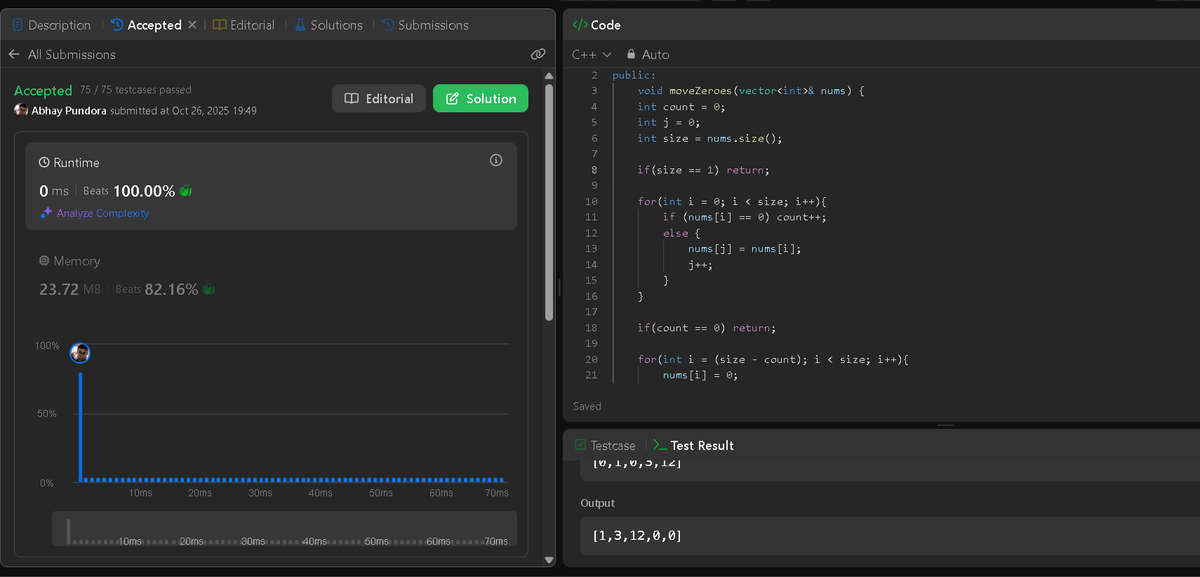Click the Editorial button beside Solution
This screenshot has width=1200, height=577.
[379, 98]
